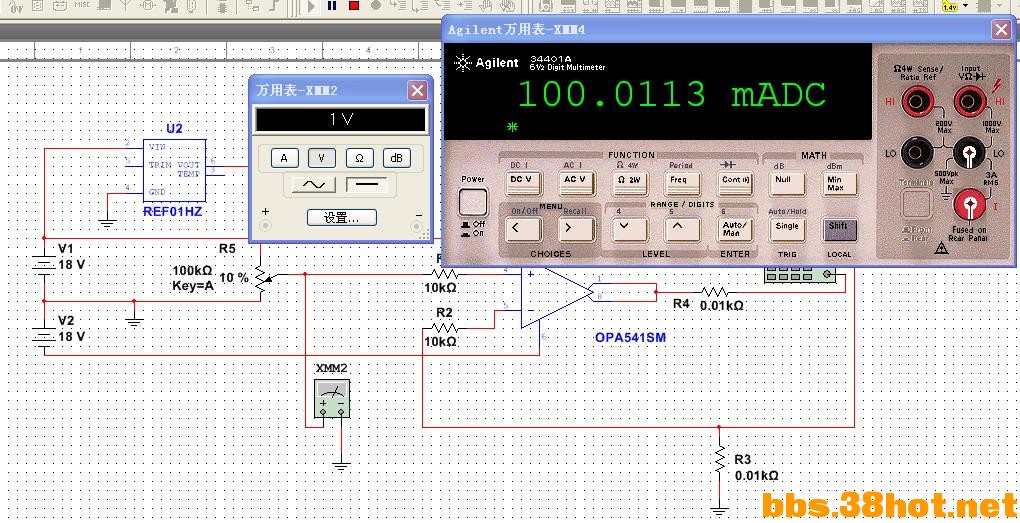Close the 万用表-XMM2 multimeter window
Viewport: 1020px width, 523px height.
417,90
